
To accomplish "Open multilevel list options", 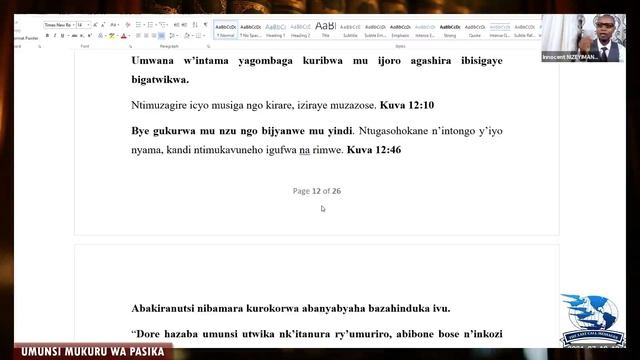I will (x=162, y=25).
